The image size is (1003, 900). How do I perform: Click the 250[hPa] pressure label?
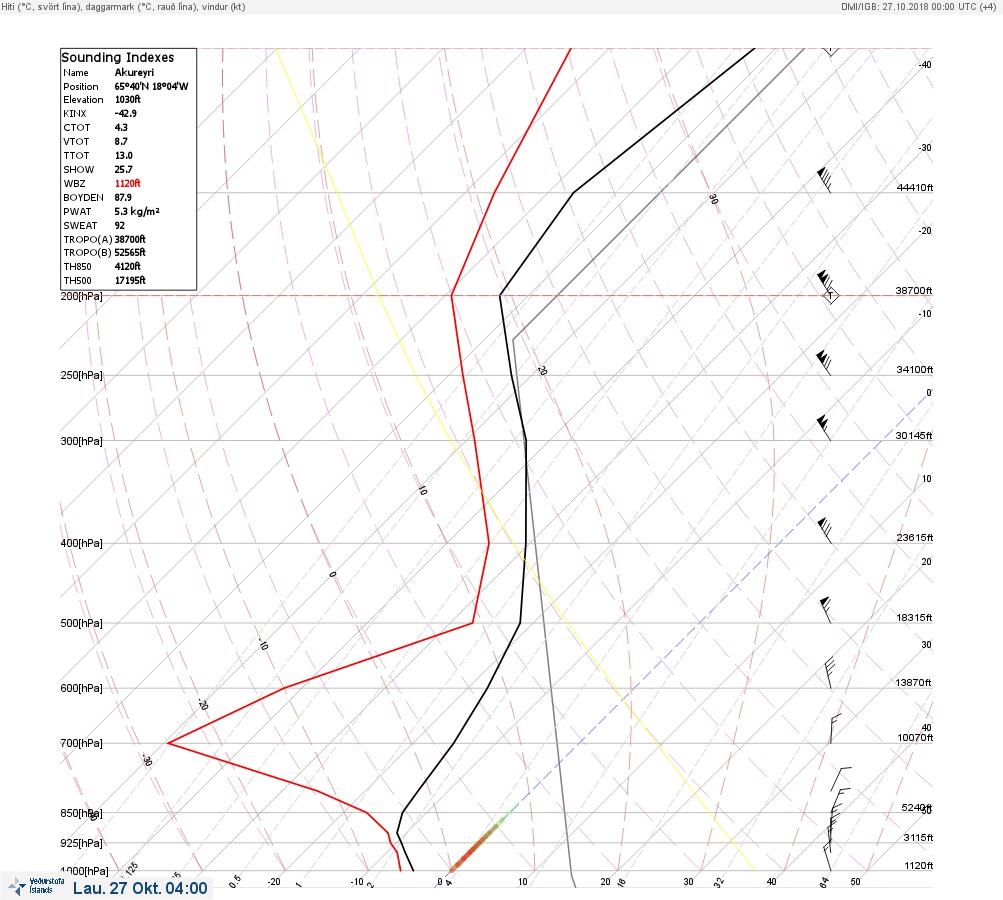(x=81, y=375)
